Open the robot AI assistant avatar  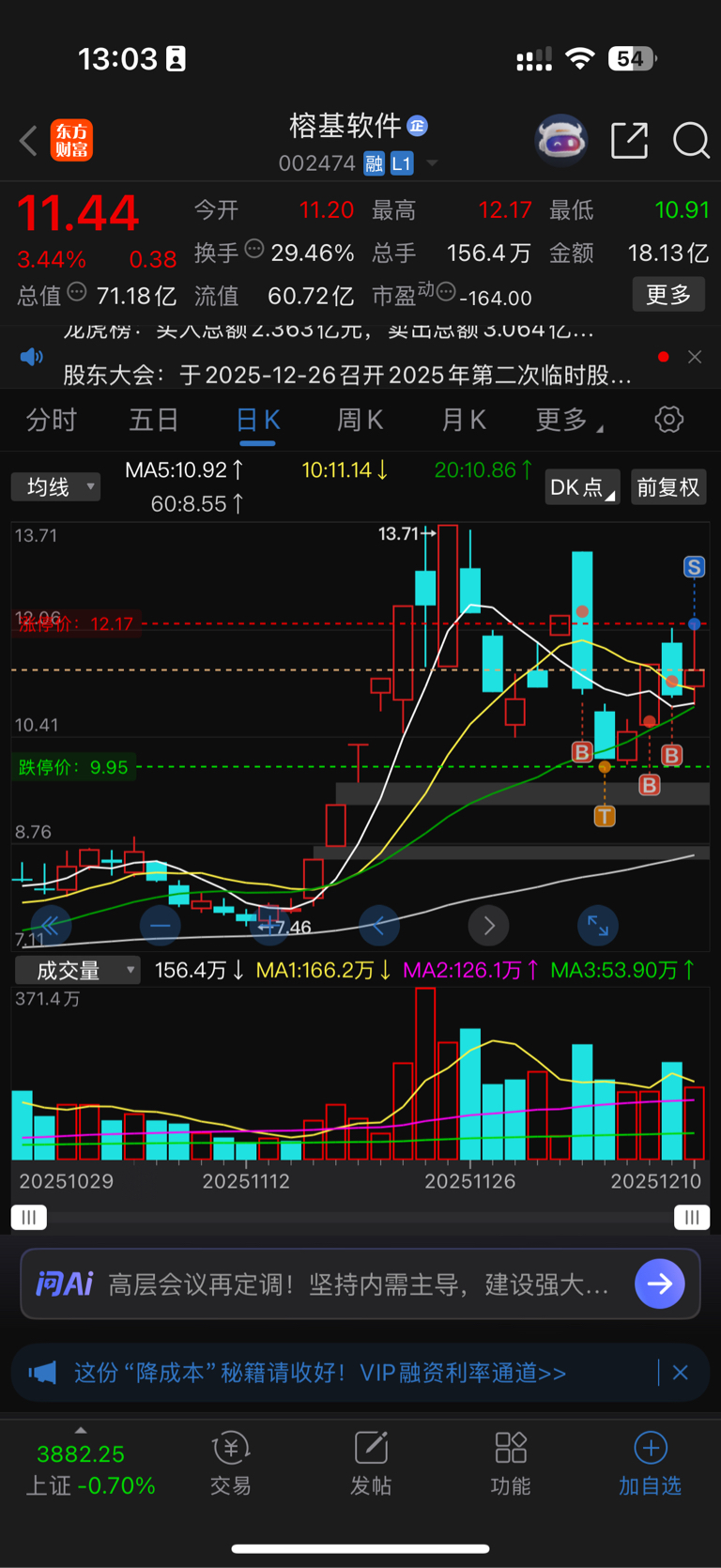point(560,140)
